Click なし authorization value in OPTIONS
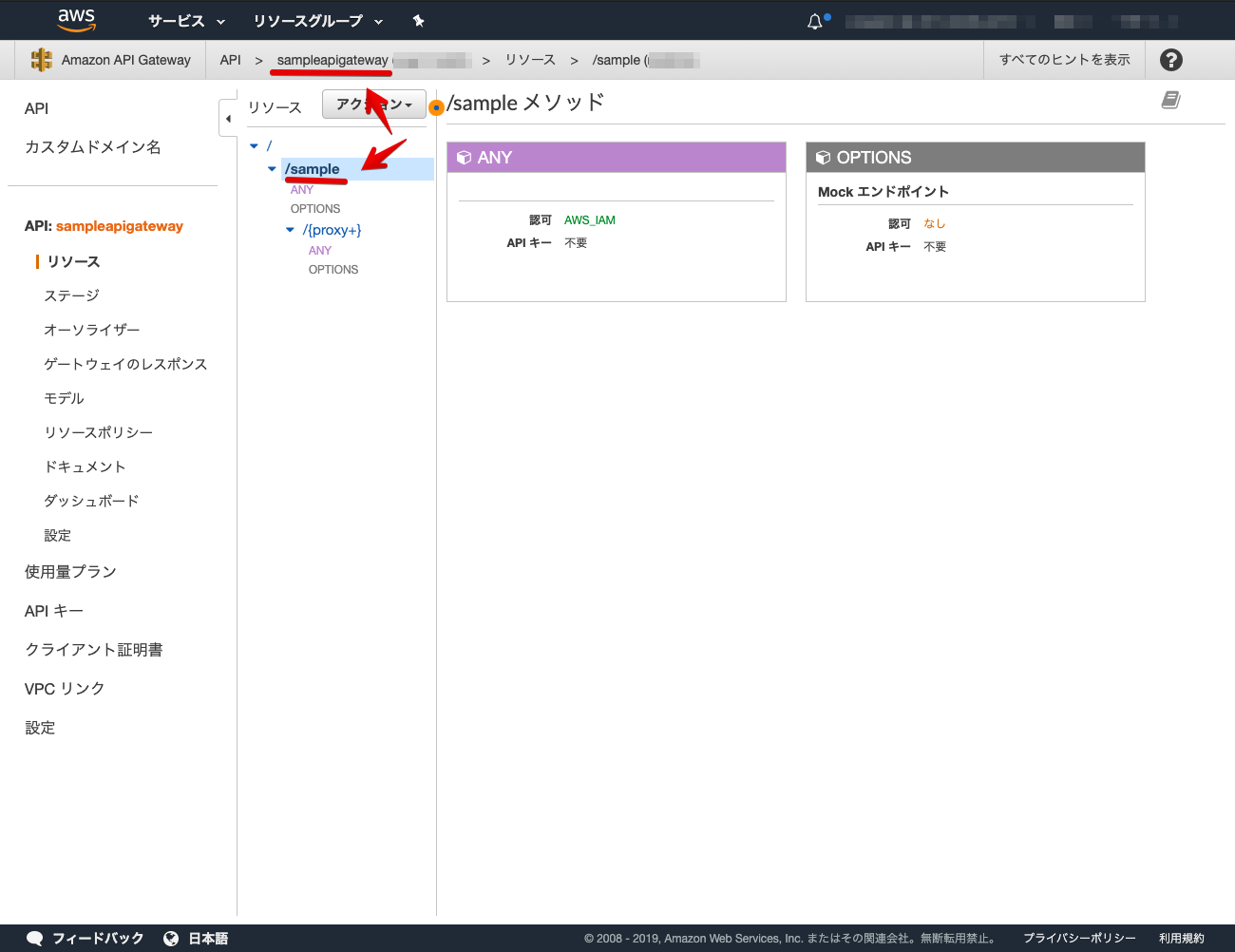 [x=935, y=224]
